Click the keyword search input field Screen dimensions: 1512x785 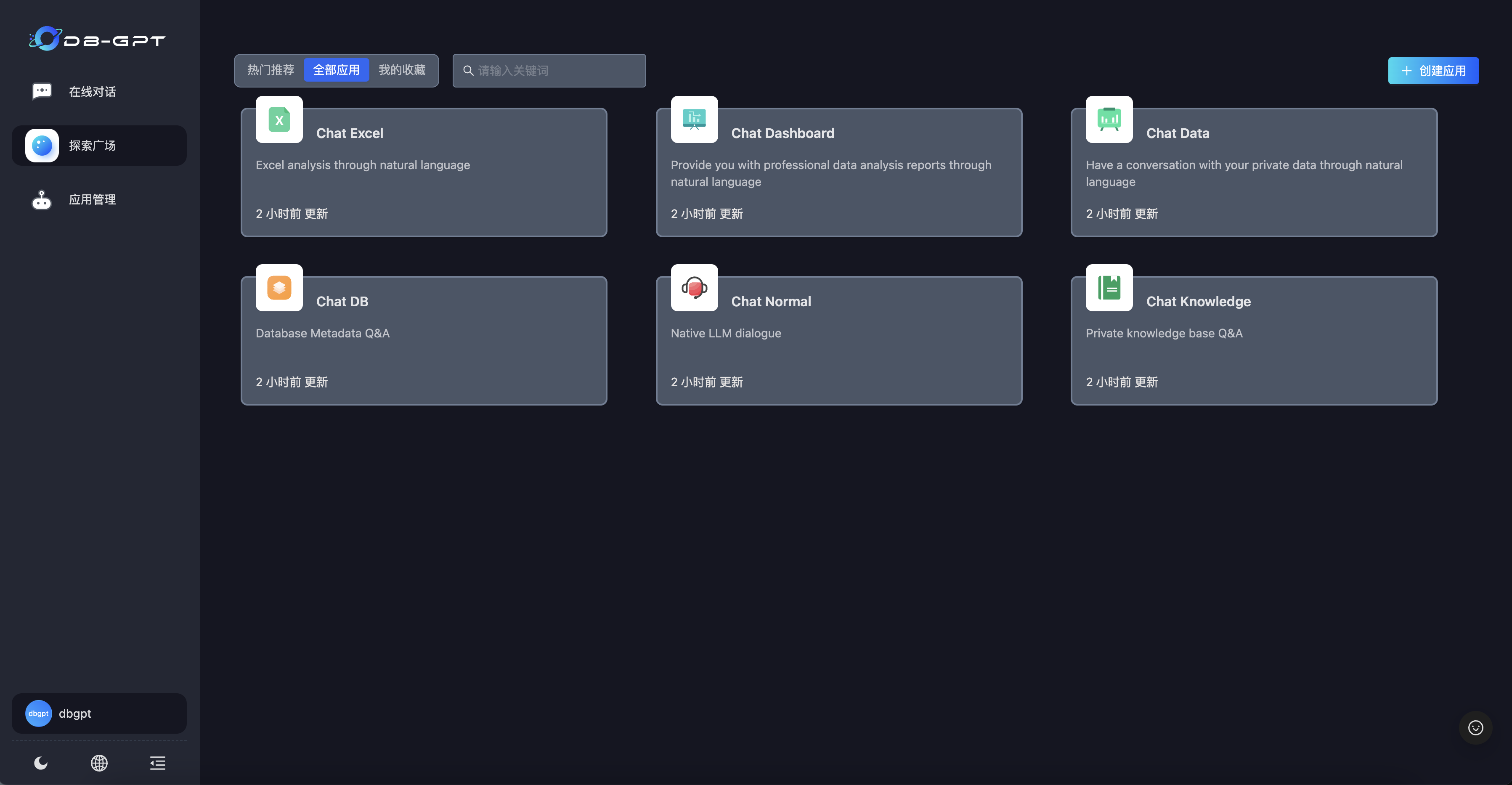tap(557, 70)
